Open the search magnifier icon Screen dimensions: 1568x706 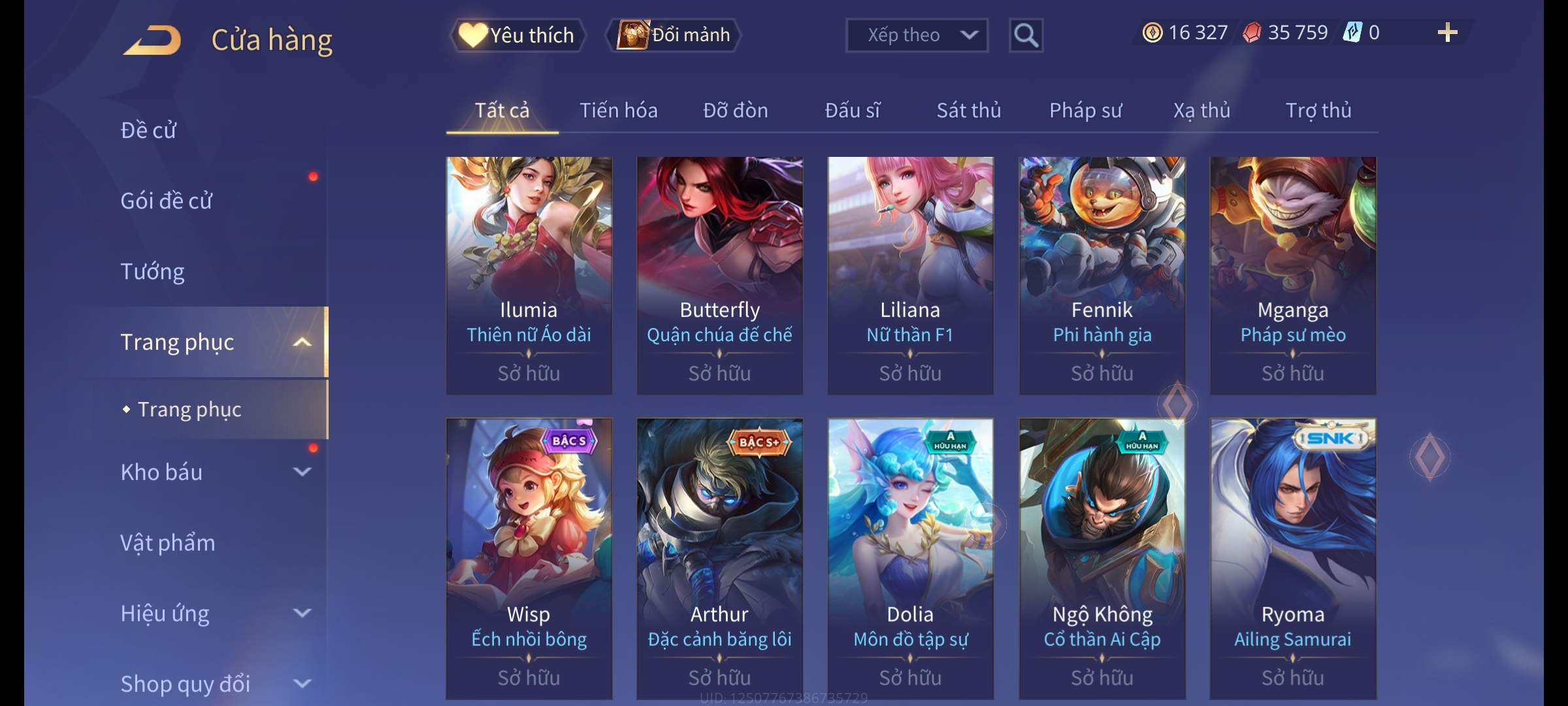(1026, 35)
